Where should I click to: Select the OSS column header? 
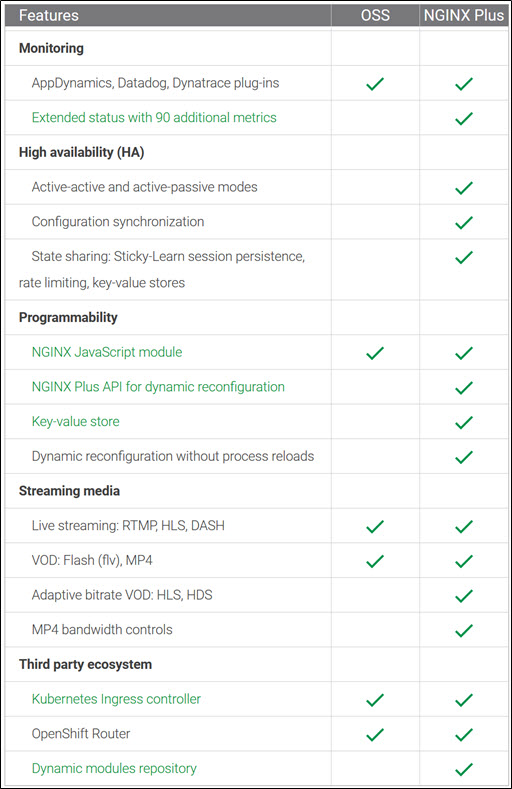[x=375, y=15]
